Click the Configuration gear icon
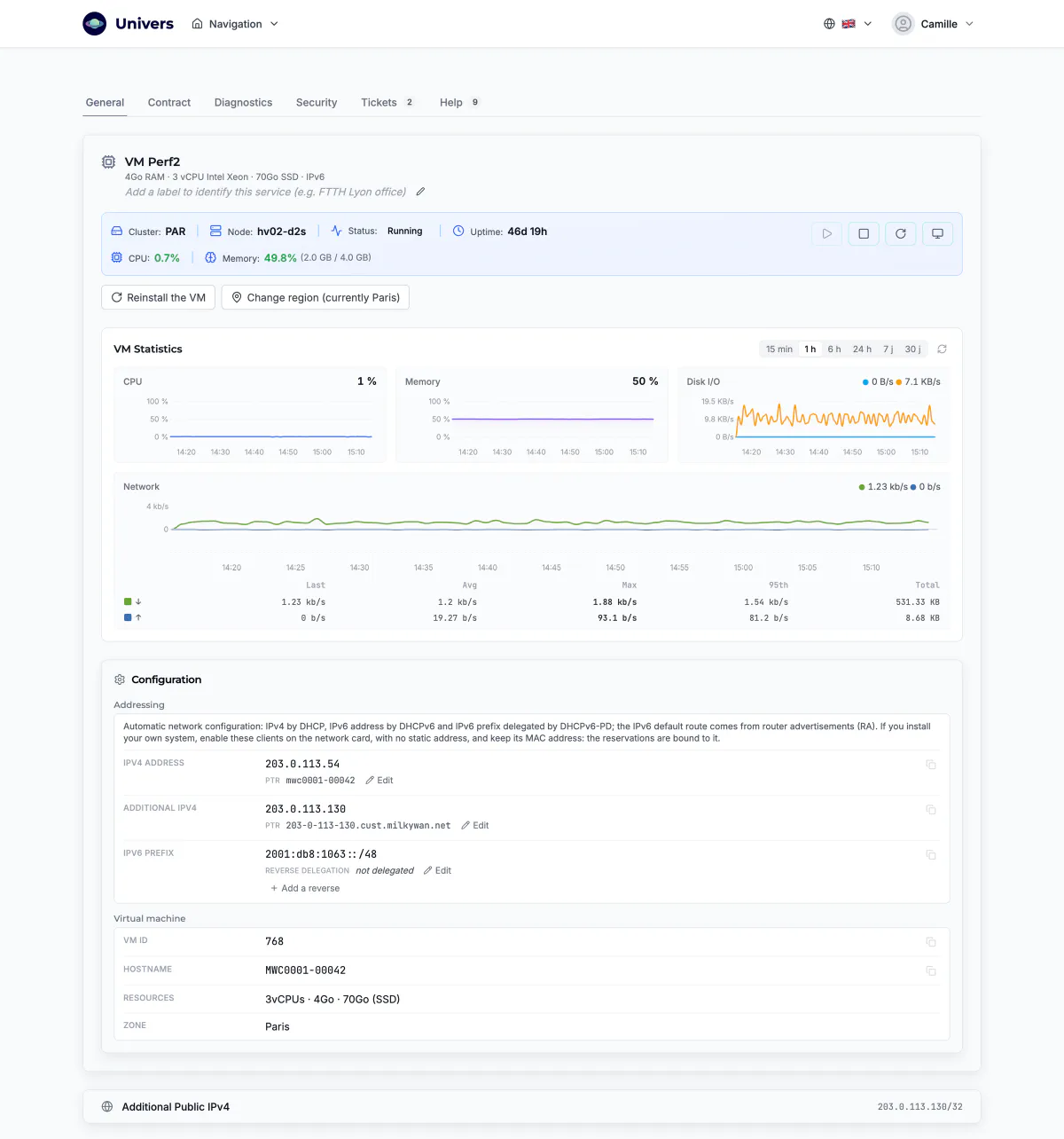Image resolution: width=1064 pixels, height=1139 pixels. (x=120, y=680)
